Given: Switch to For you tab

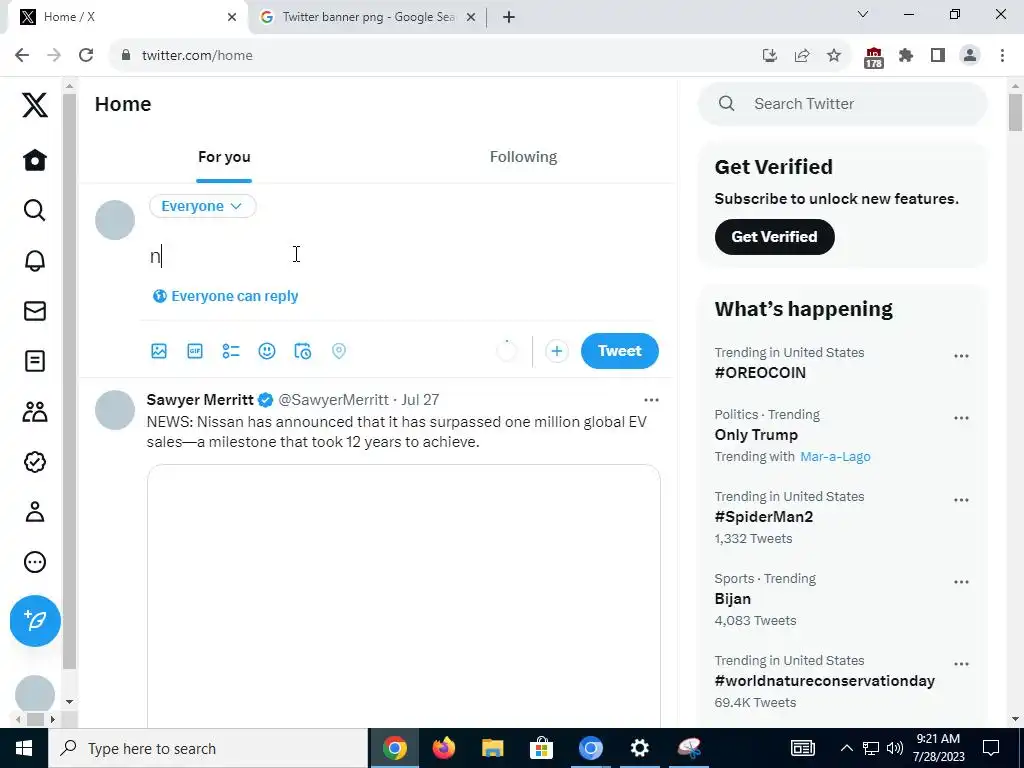Looking at the screenshot, I should pos(224,157).
